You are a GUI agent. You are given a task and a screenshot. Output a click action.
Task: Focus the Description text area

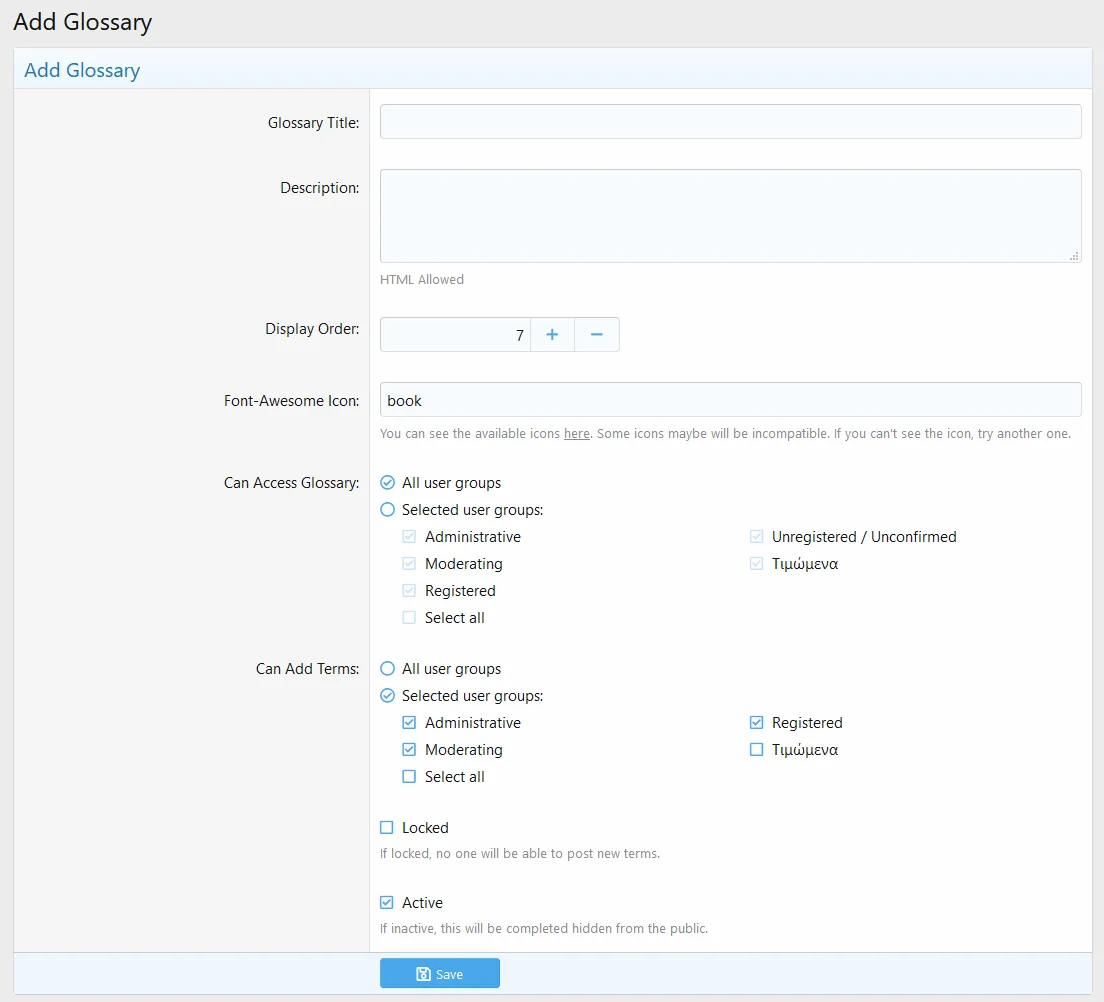pyautogui.click(x=730, y=216)
